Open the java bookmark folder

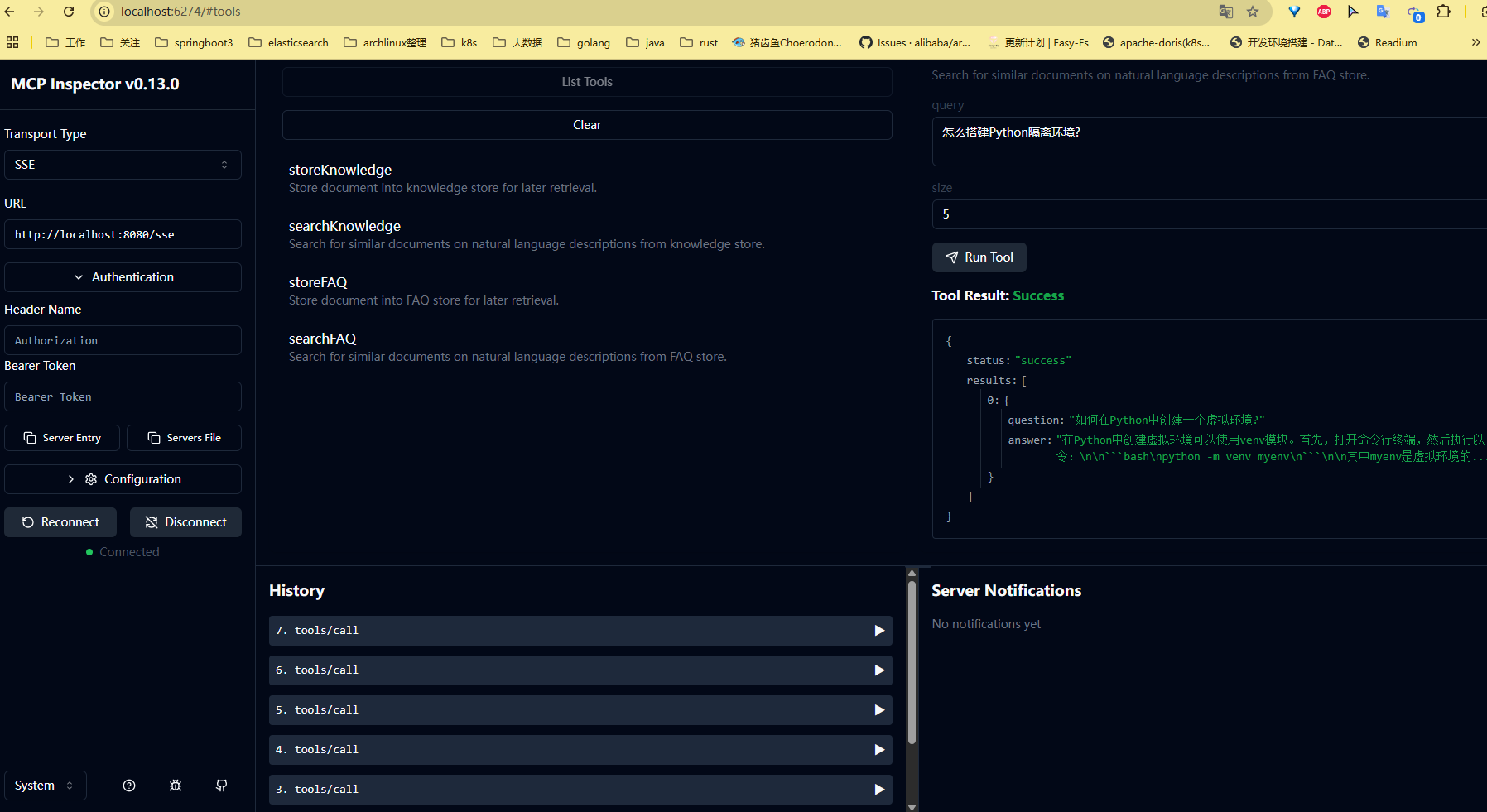coord(645,42)
